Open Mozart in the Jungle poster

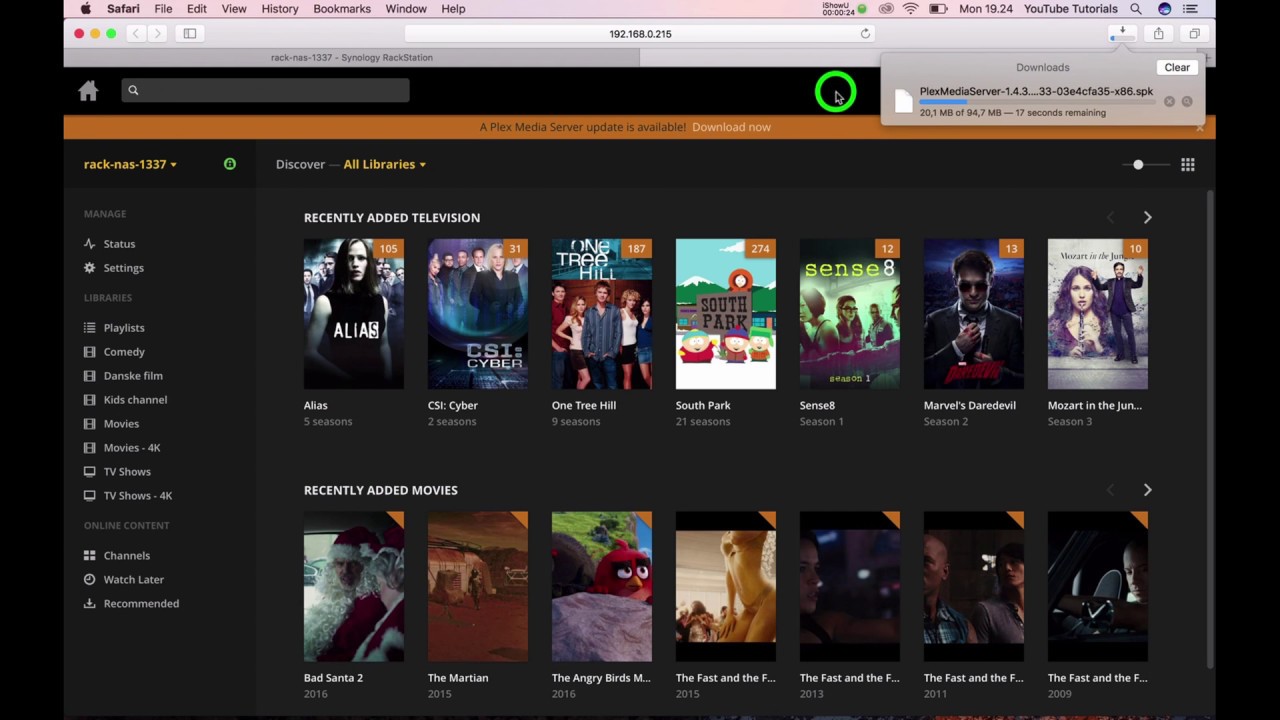pos(1098,314)
